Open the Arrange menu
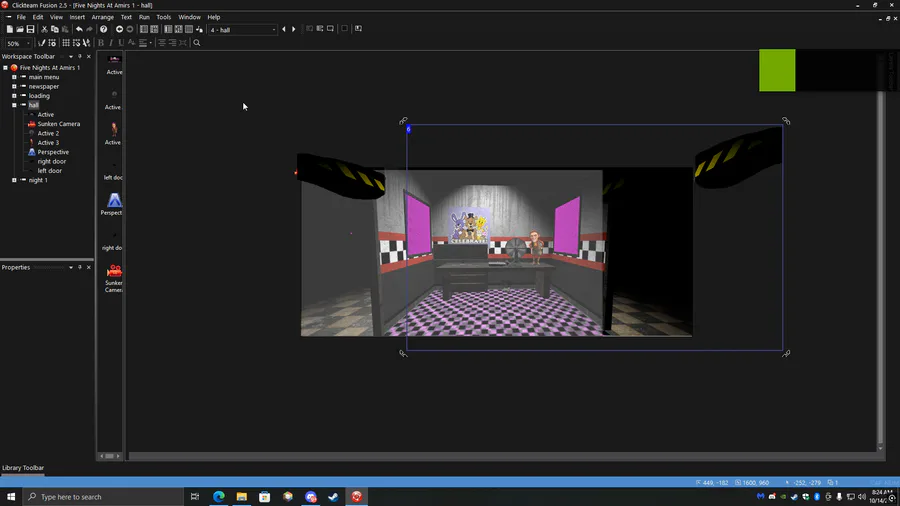The height and width of the screenshot is (506, 900). [x=103, y=17]
